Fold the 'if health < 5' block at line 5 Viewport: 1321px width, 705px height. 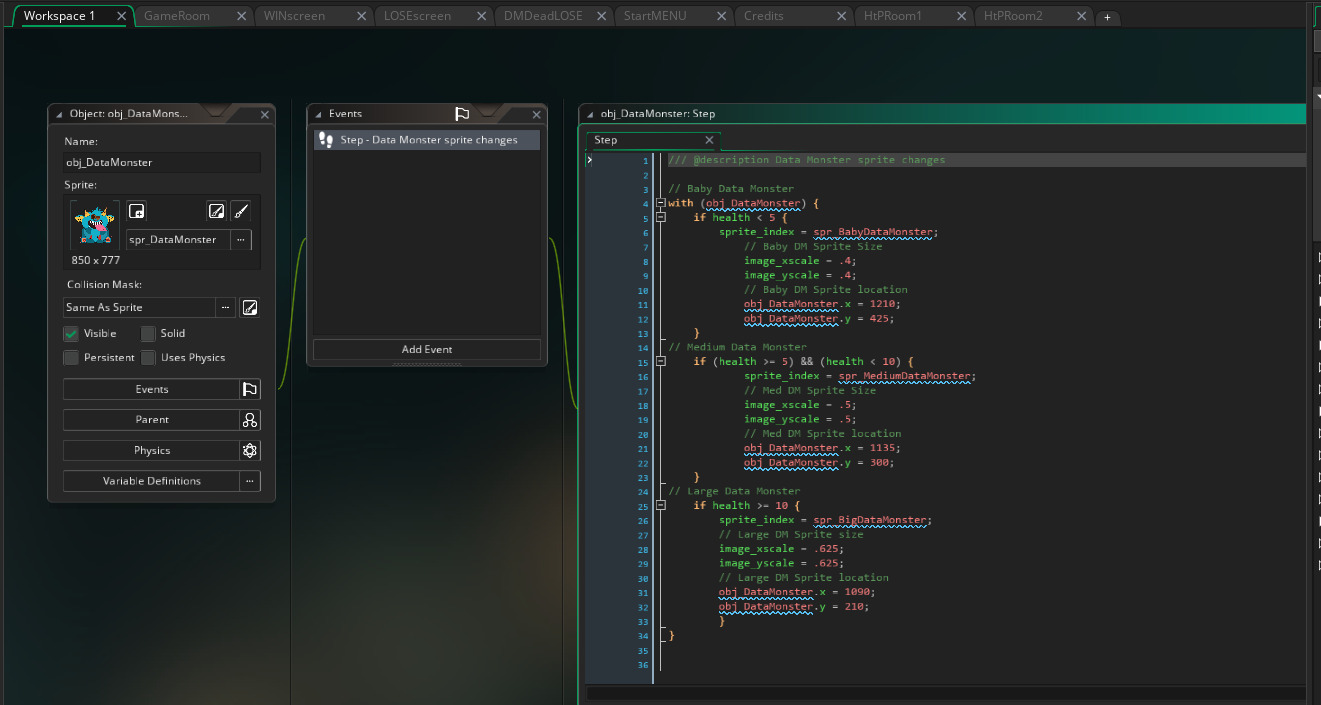pyautogui.click(x=660, y=217)
